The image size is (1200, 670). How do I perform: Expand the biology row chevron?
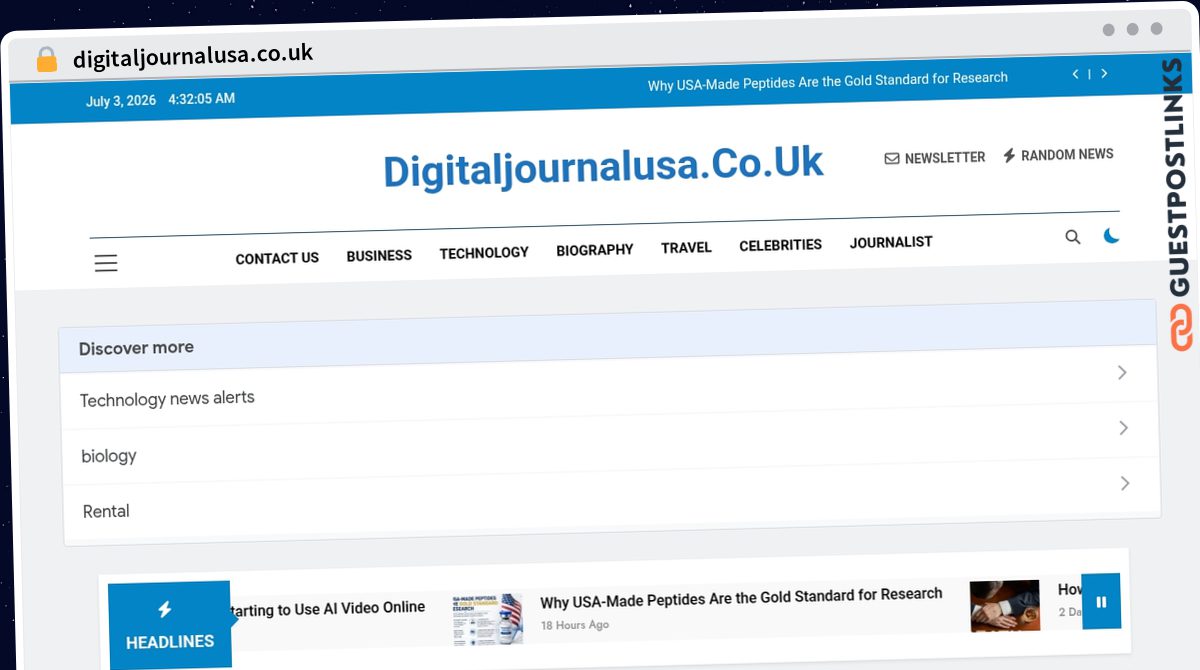(1123, 428)
